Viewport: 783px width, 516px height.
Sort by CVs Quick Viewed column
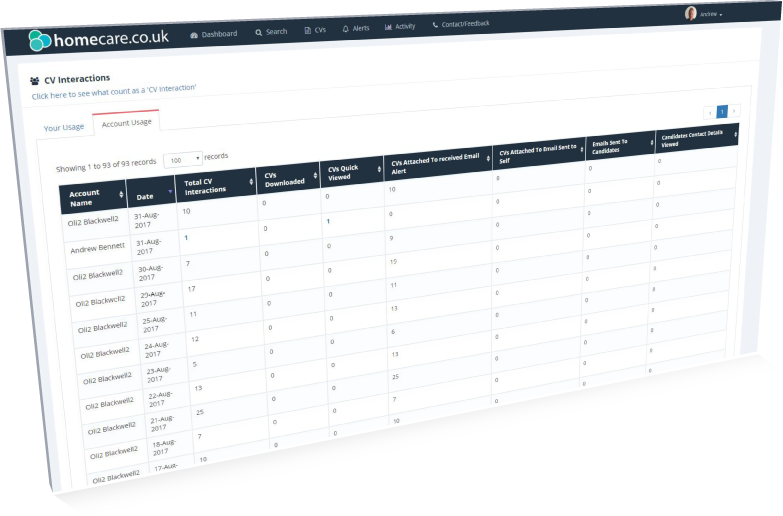click(x=352, y=171)
